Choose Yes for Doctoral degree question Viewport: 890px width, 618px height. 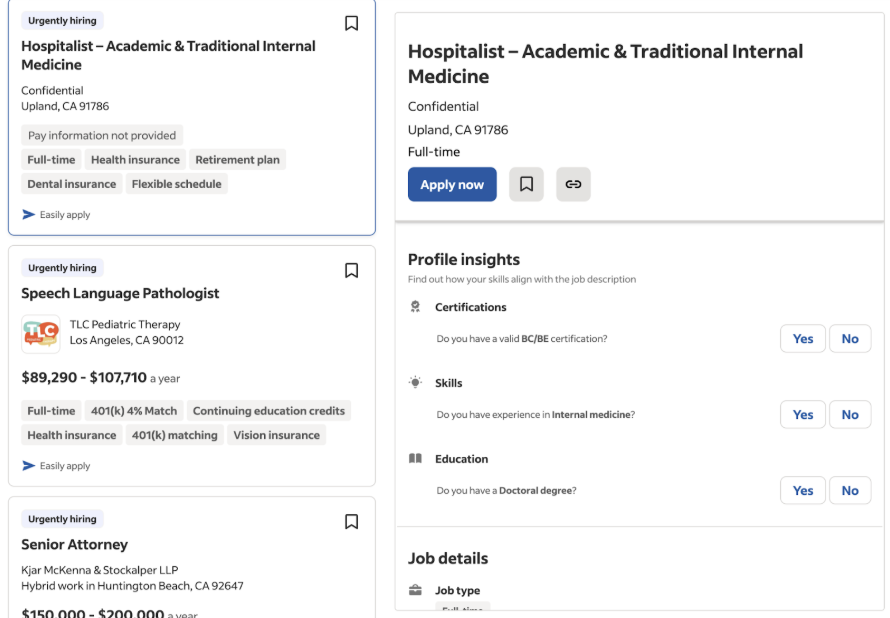[803, 490]
